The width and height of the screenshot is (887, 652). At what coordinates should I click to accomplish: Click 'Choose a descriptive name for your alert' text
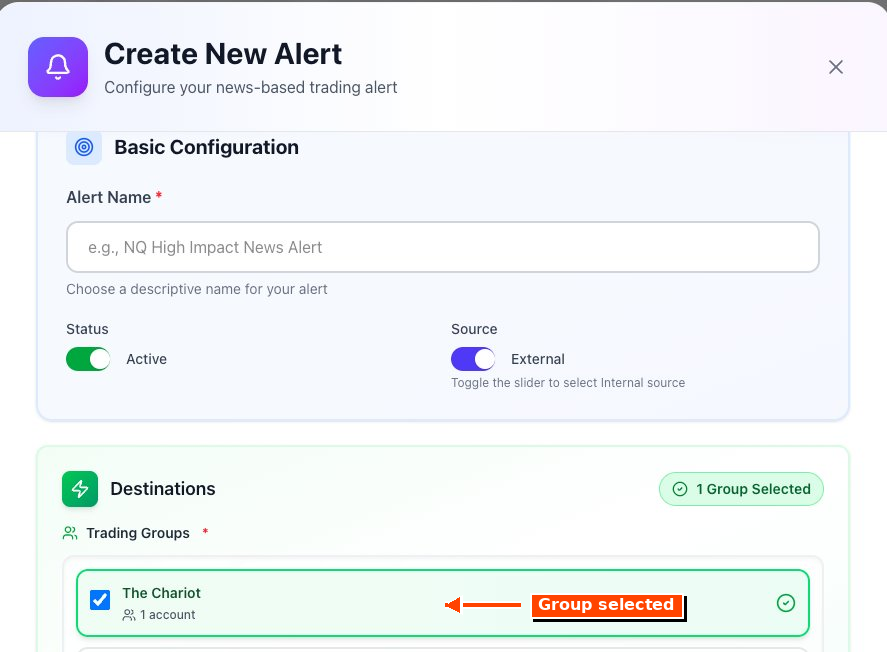pos(197,289)
